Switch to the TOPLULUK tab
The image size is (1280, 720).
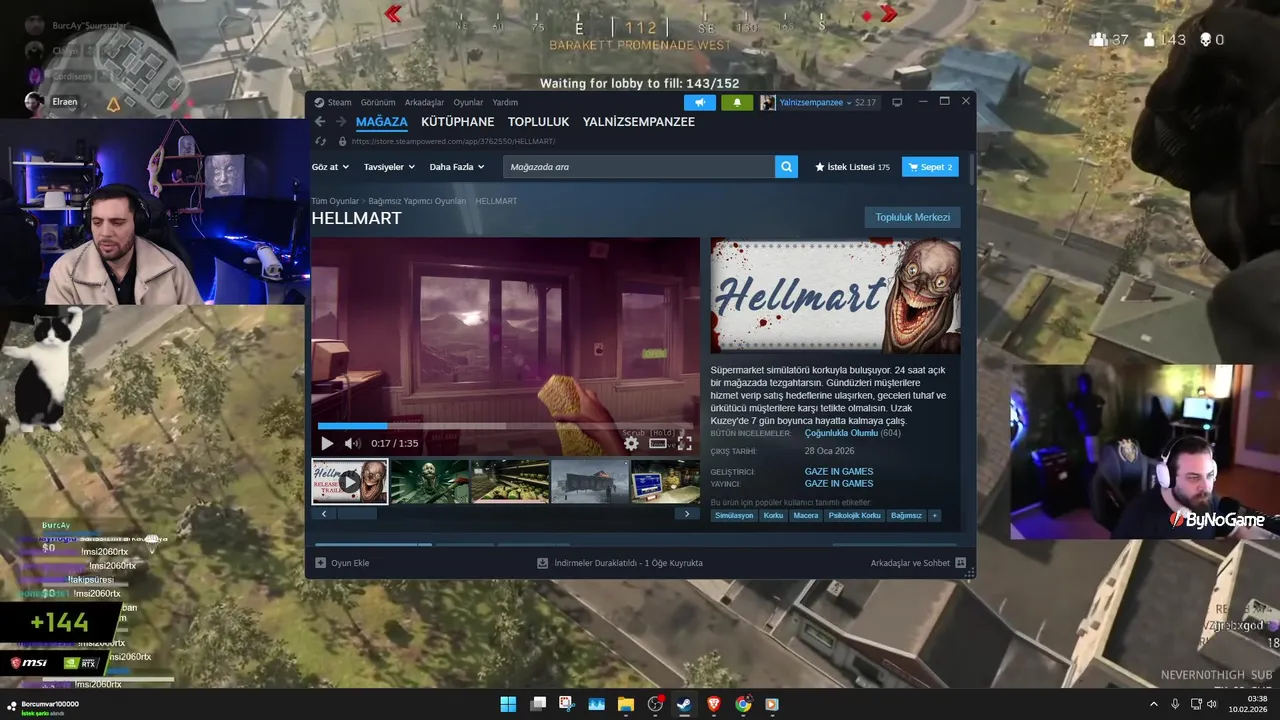click(x=538, y=122)
